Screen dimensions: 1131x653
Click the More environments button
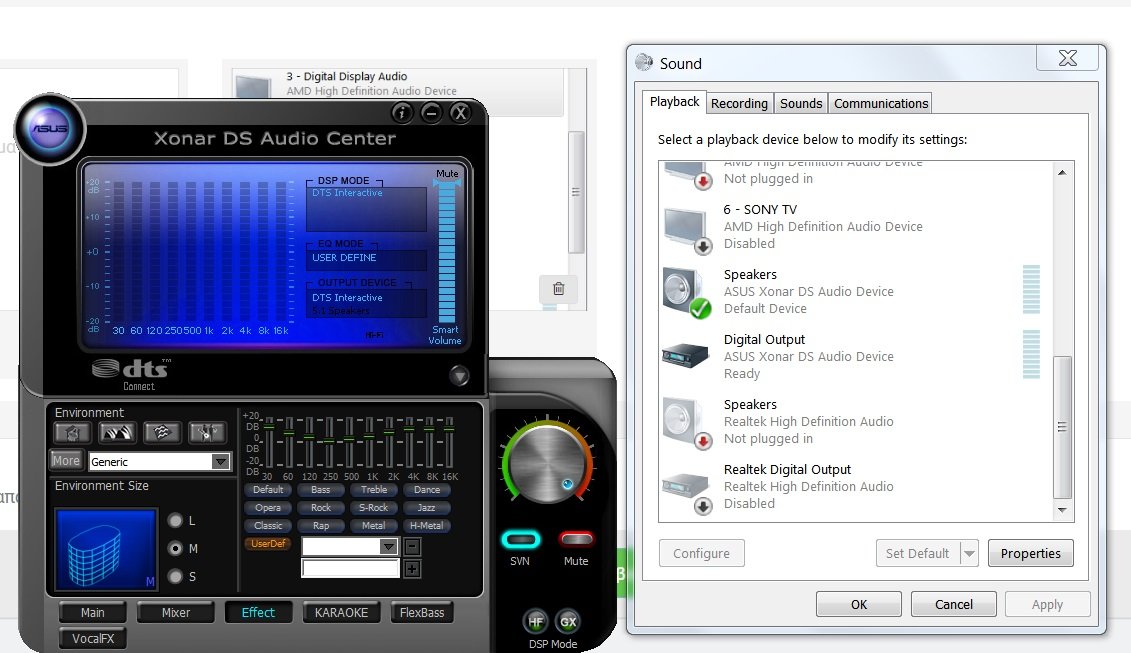click(66, 460)
